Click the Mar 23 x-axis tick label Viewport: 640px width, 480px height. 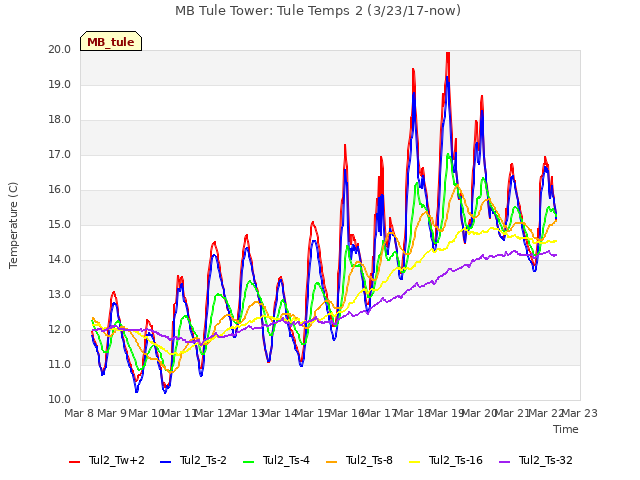click(x=580, y=413)
